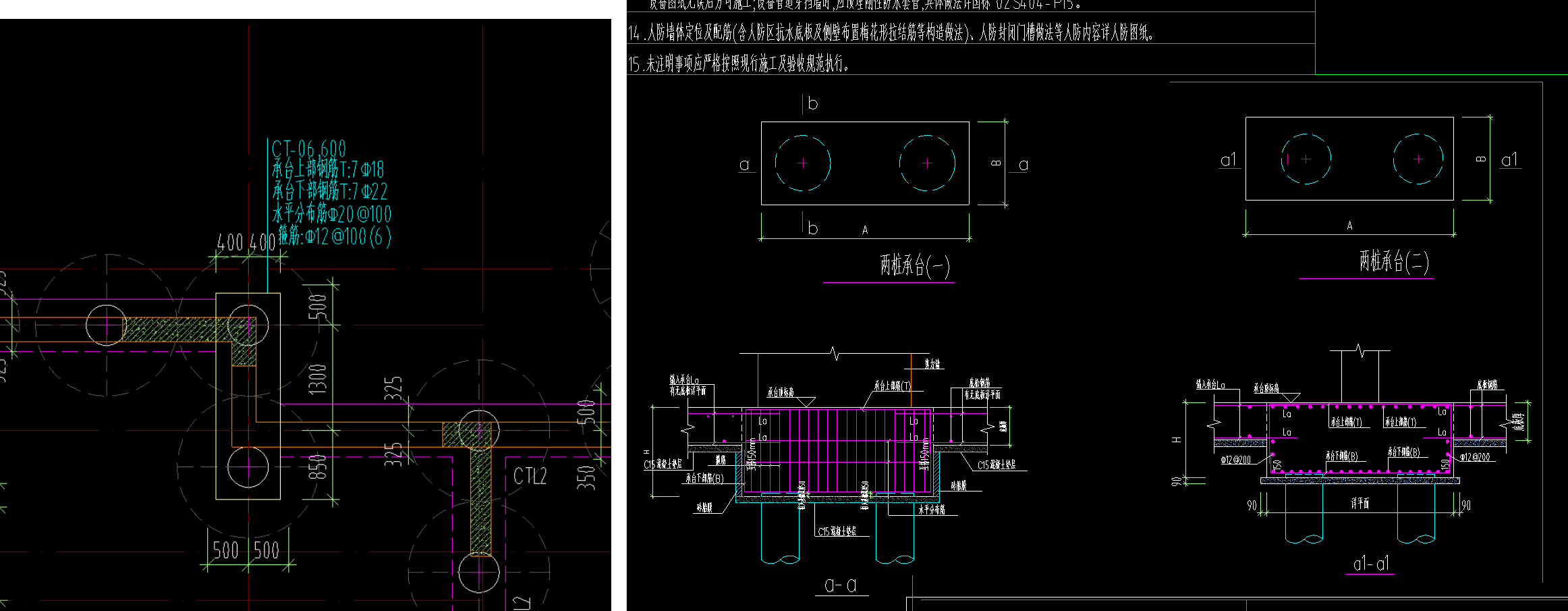The width and height of the screenshot is (1568, 611).
Task: Click the annotation "承台下部钢筋T:7Φ22"
Action: click(330, 191)
